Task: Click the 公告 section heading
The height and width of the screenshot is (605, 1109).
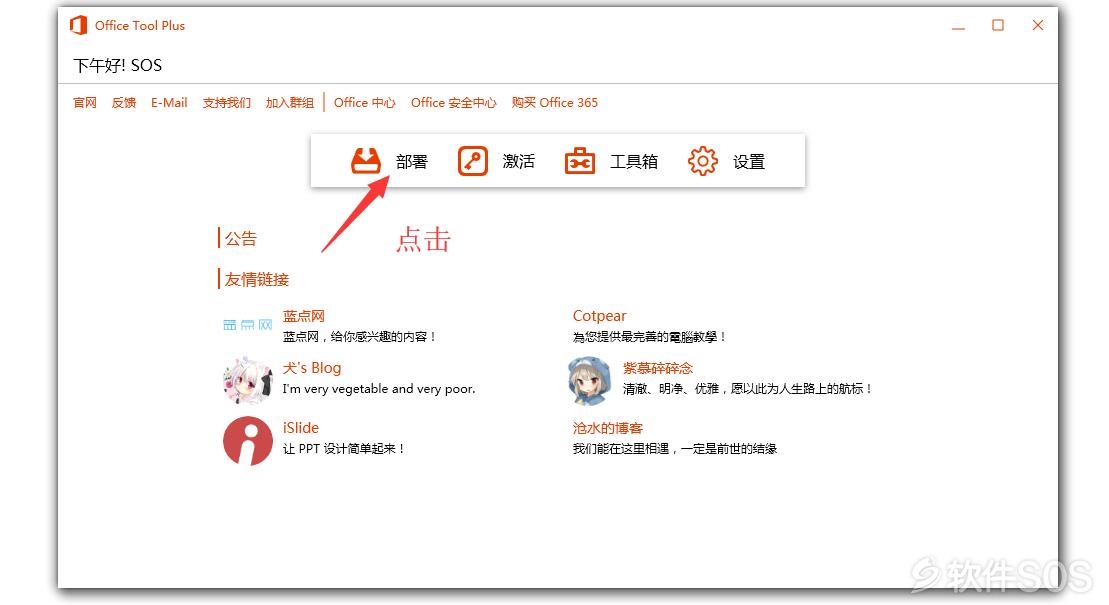Action: pyautogui.click(x=240, y=238)
